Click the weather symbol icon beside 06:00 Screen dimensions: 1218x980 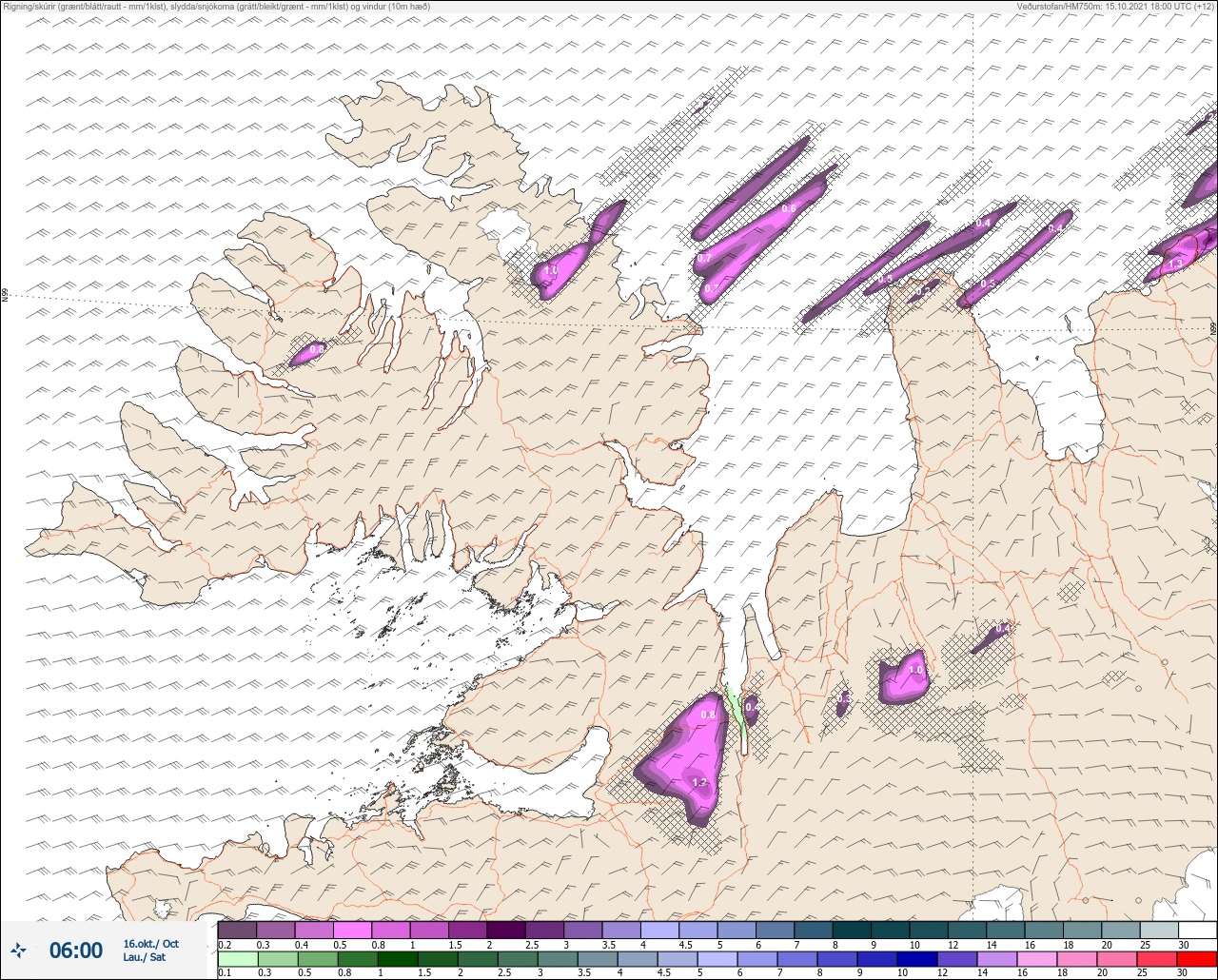[x=19, y=950]
